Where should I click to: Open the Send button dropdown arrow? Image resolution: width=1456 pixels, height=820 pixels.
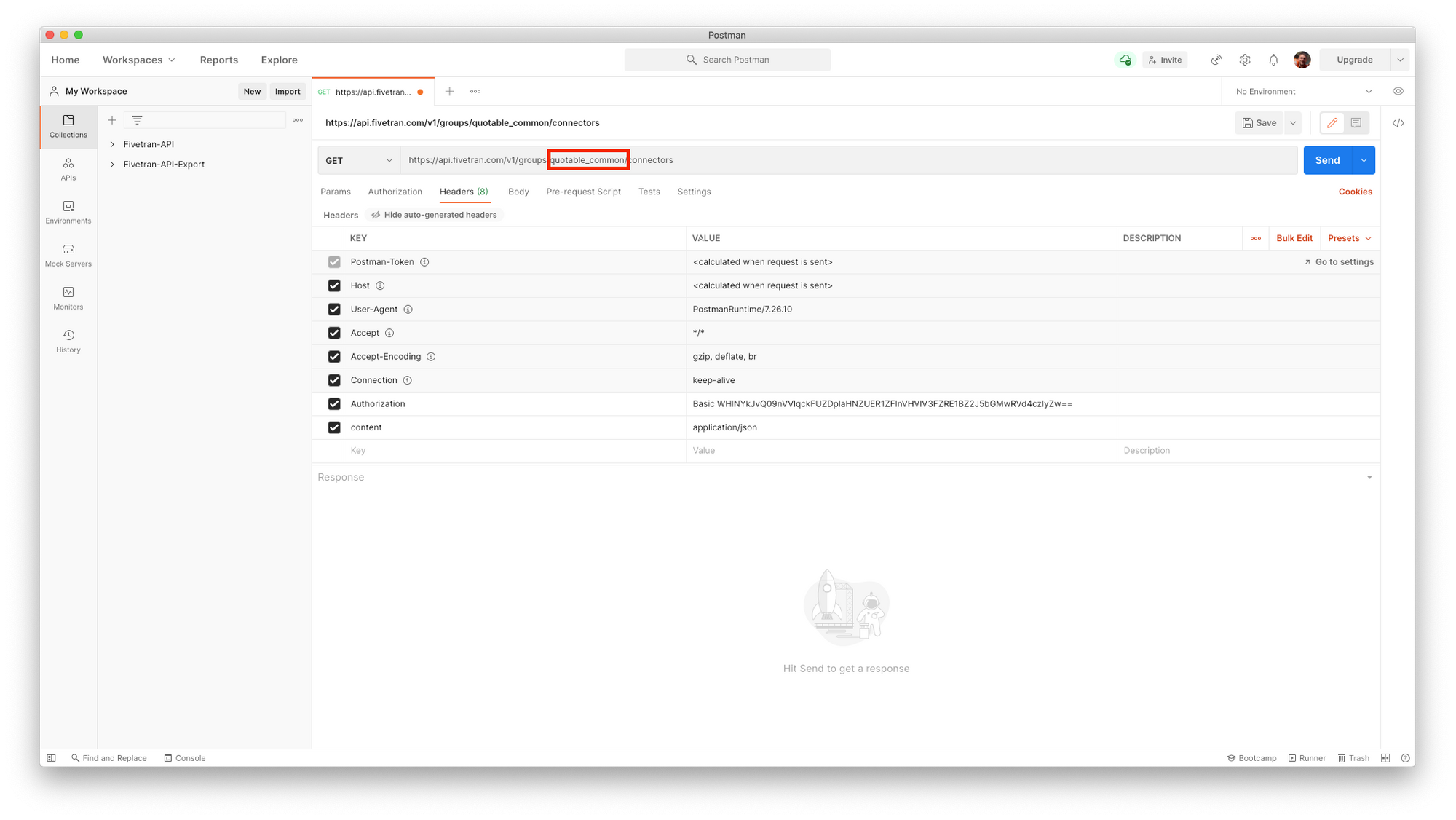(x=1364, y=160)
